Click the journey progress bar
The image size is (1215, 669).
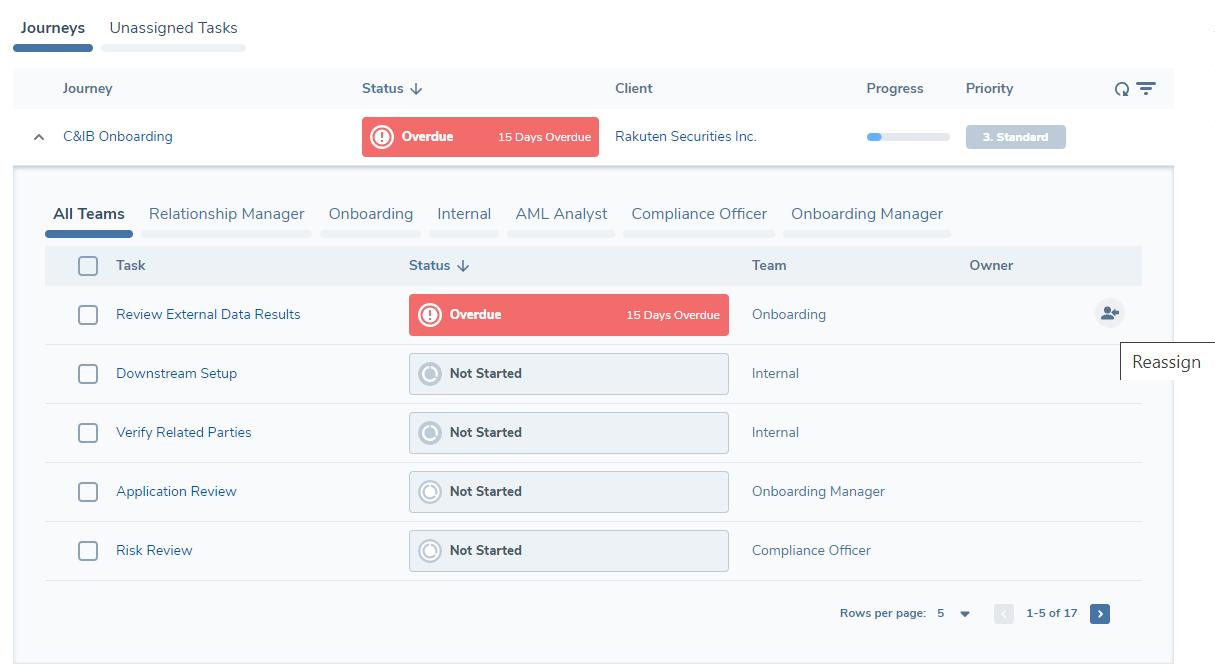(x=908, y=137)
